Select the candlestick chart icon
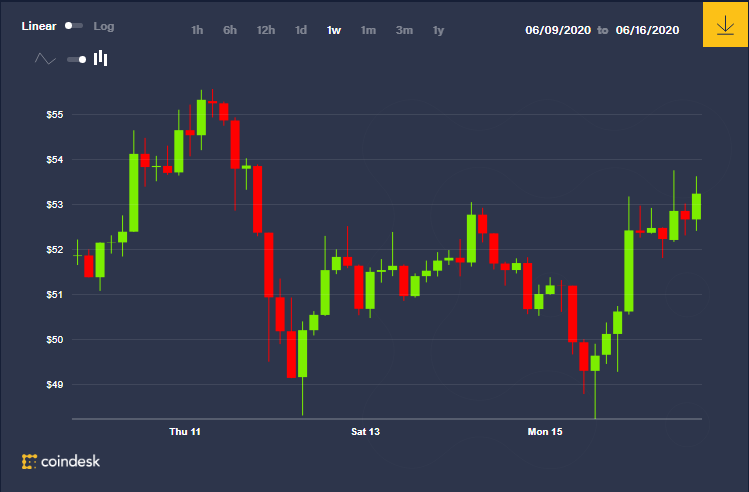749x492 pixels. [100, 58]
